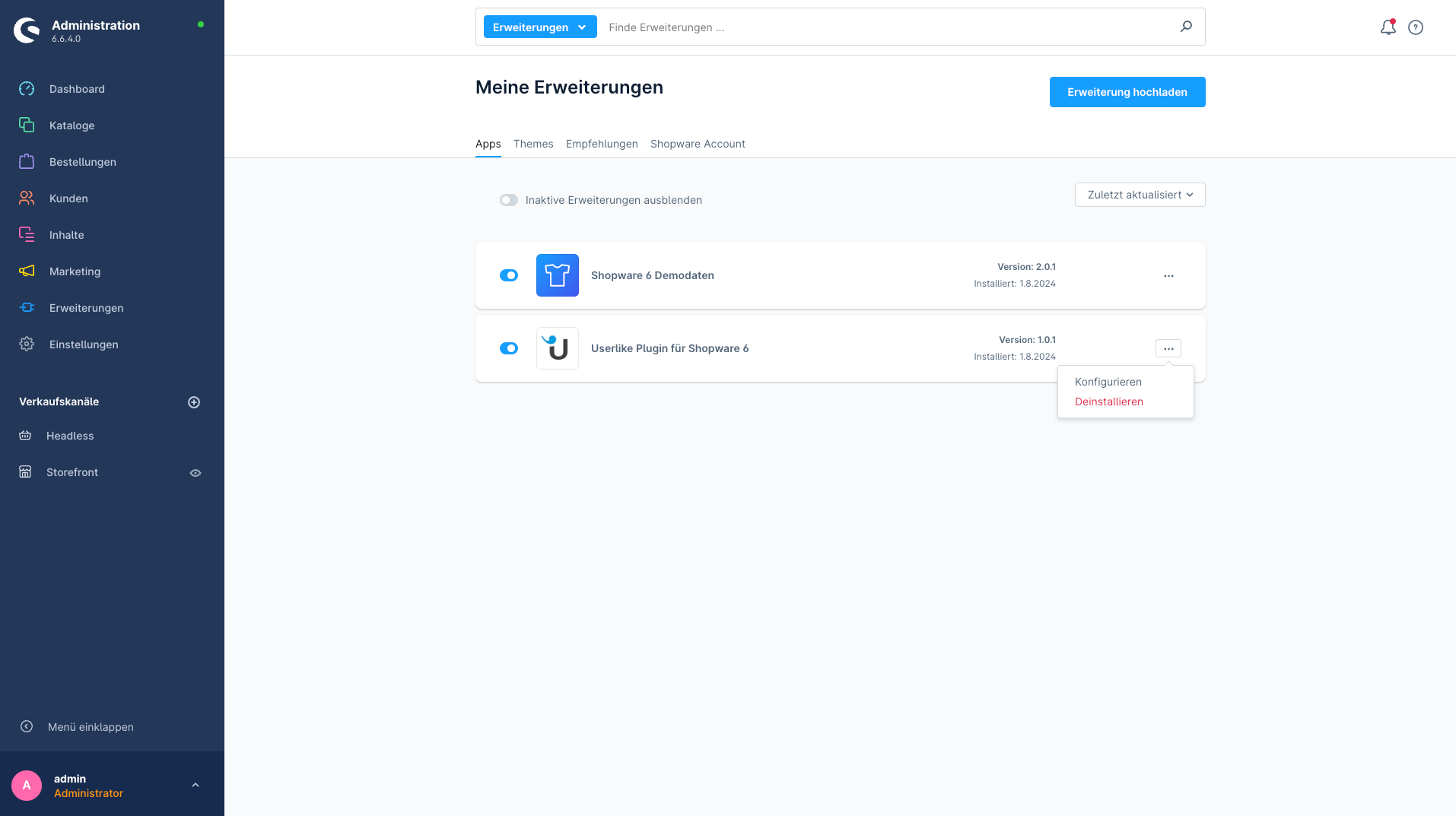
Task: Click the Kunden people icon
Action: click(27, 198)
